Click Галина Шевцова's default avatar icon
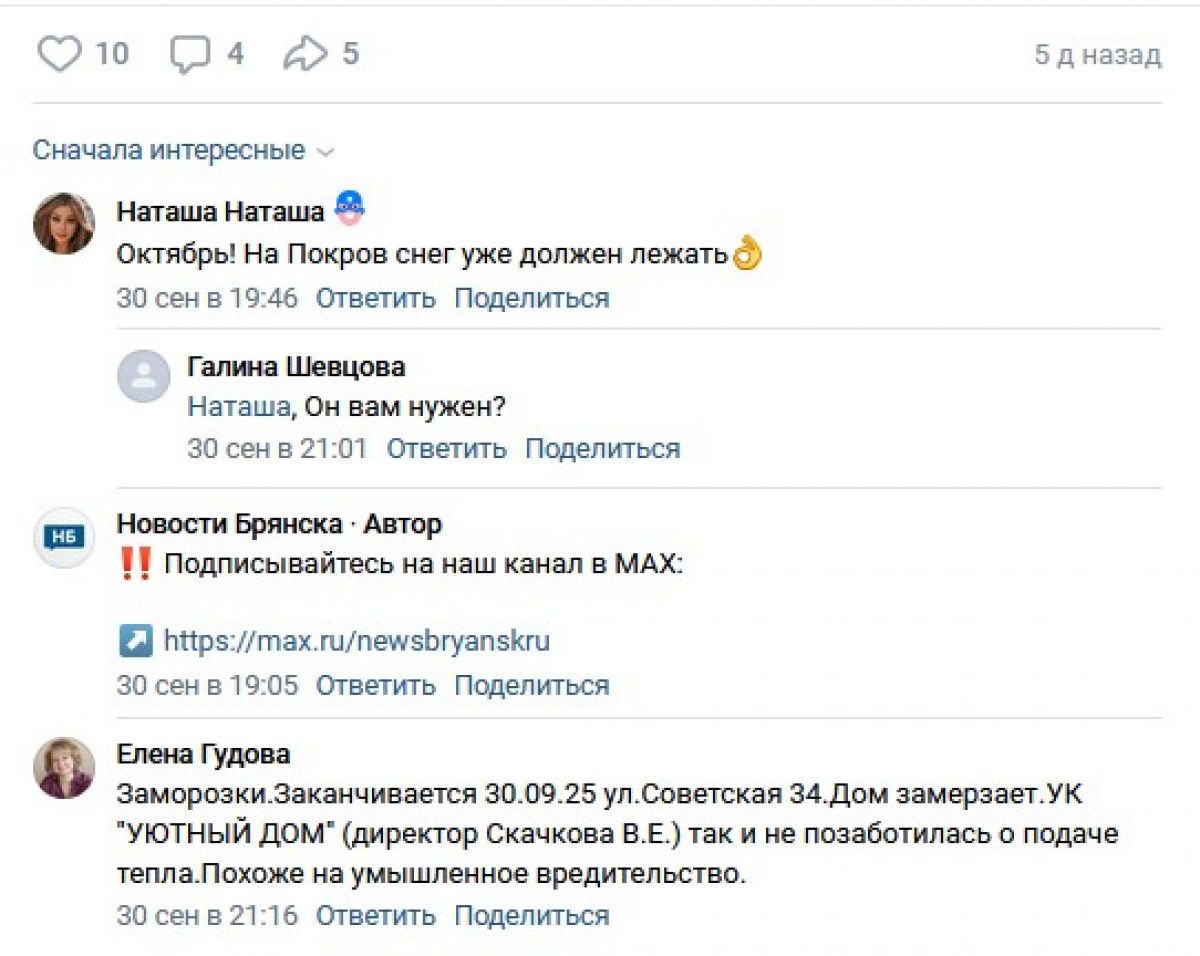The width and height of the screenshot is (1200, 956). 144,376
